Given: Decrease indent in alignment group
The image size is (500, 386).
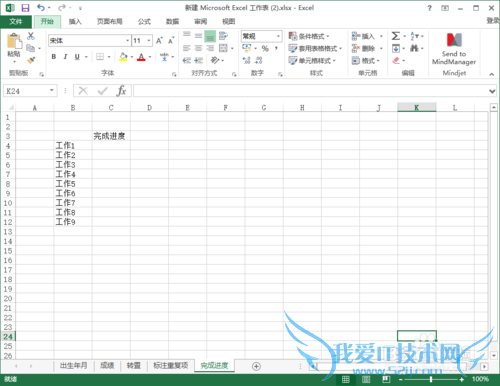Looking at the screenshot, I should (x=187, y=60).
